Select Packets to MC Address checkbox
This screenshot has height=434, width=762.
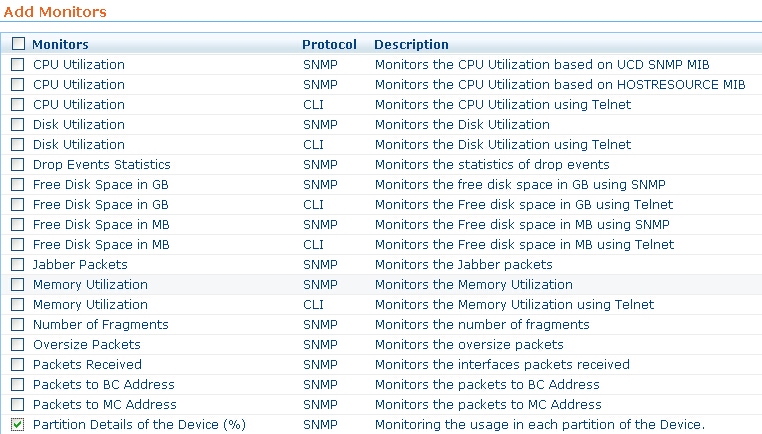tap(18, 404)
